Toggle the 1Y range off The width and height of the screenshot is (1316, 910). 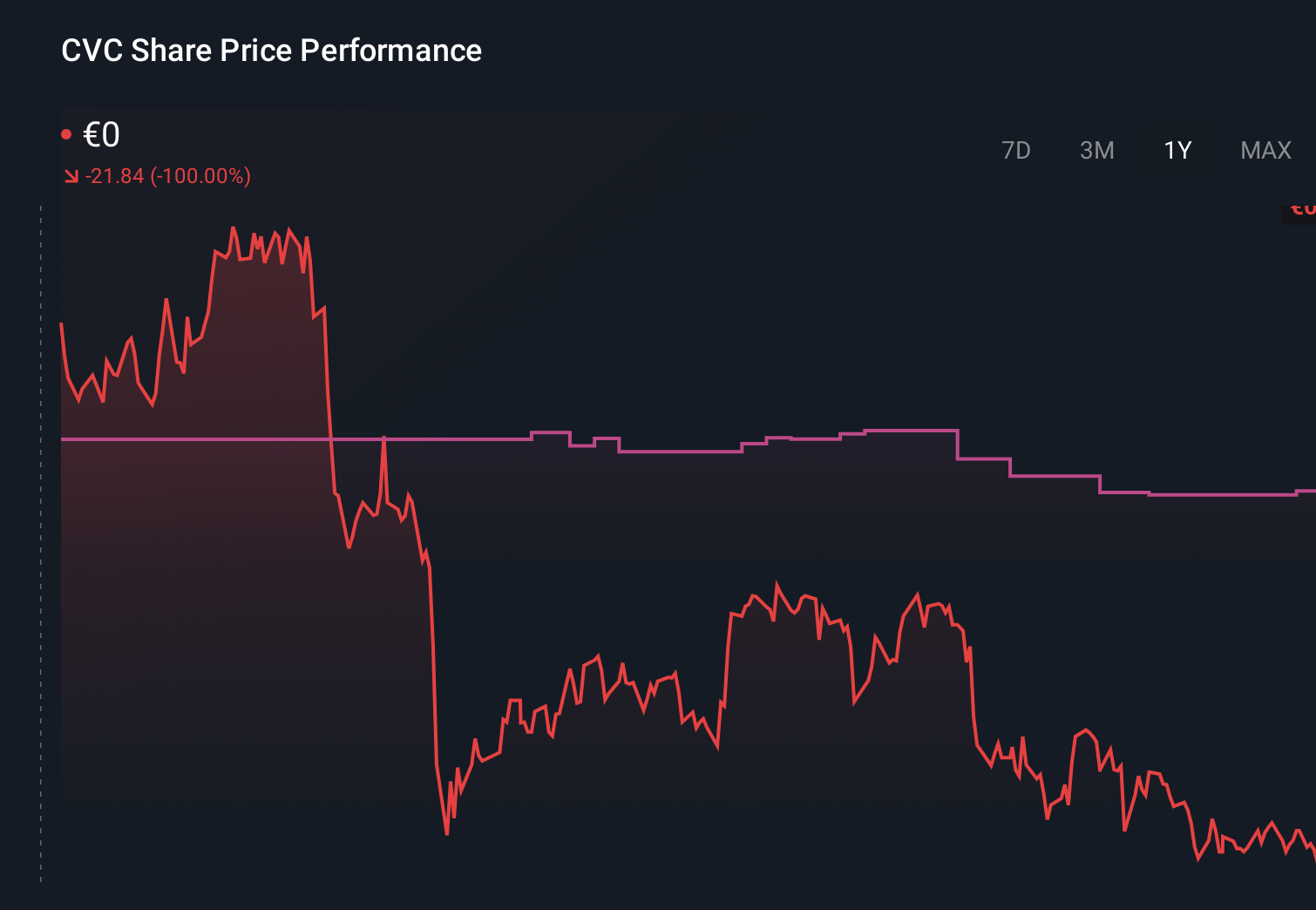[x=1177, y=150]
